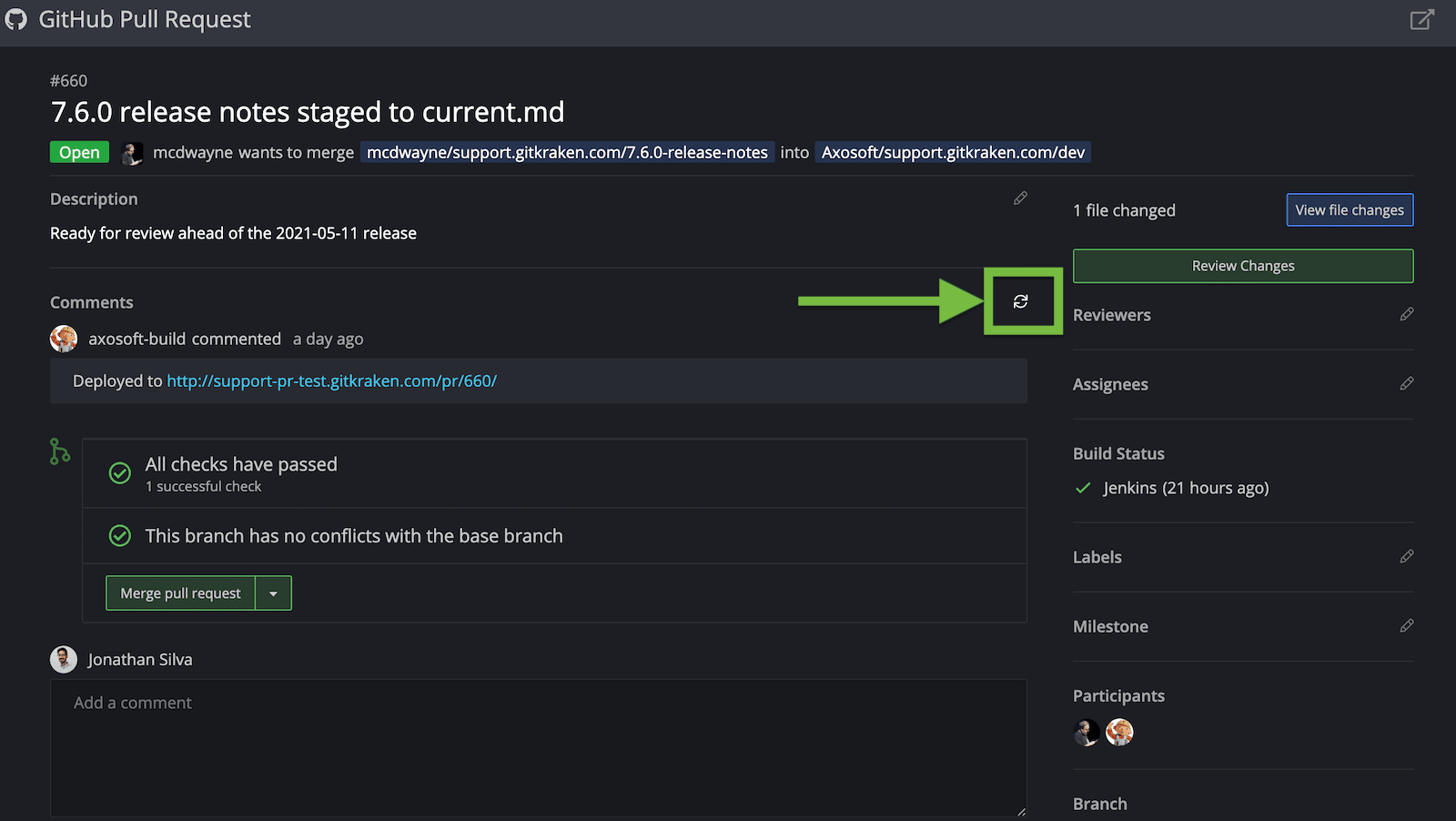The image size is (1456, 821).
Task: Click the View file changes button
Action: point(1350,209)
